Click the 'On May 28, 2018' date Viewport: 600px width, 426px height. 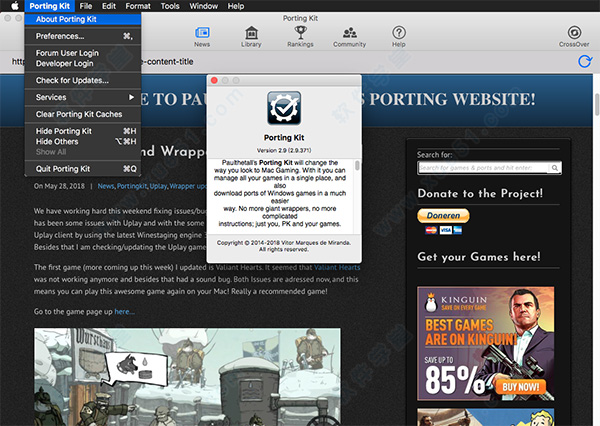[59, 186]
